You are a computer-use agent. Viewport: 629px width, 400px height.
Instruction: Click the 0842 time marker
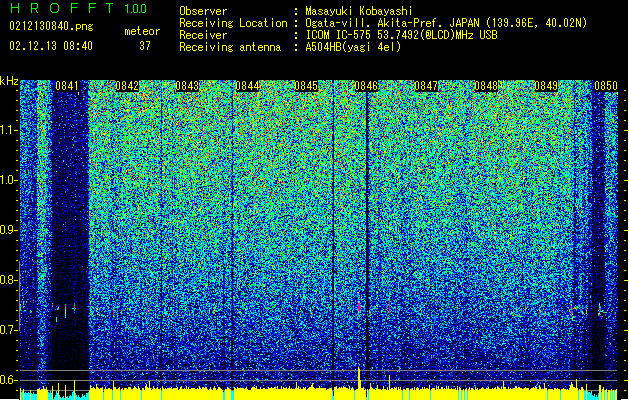click(127, 86)
